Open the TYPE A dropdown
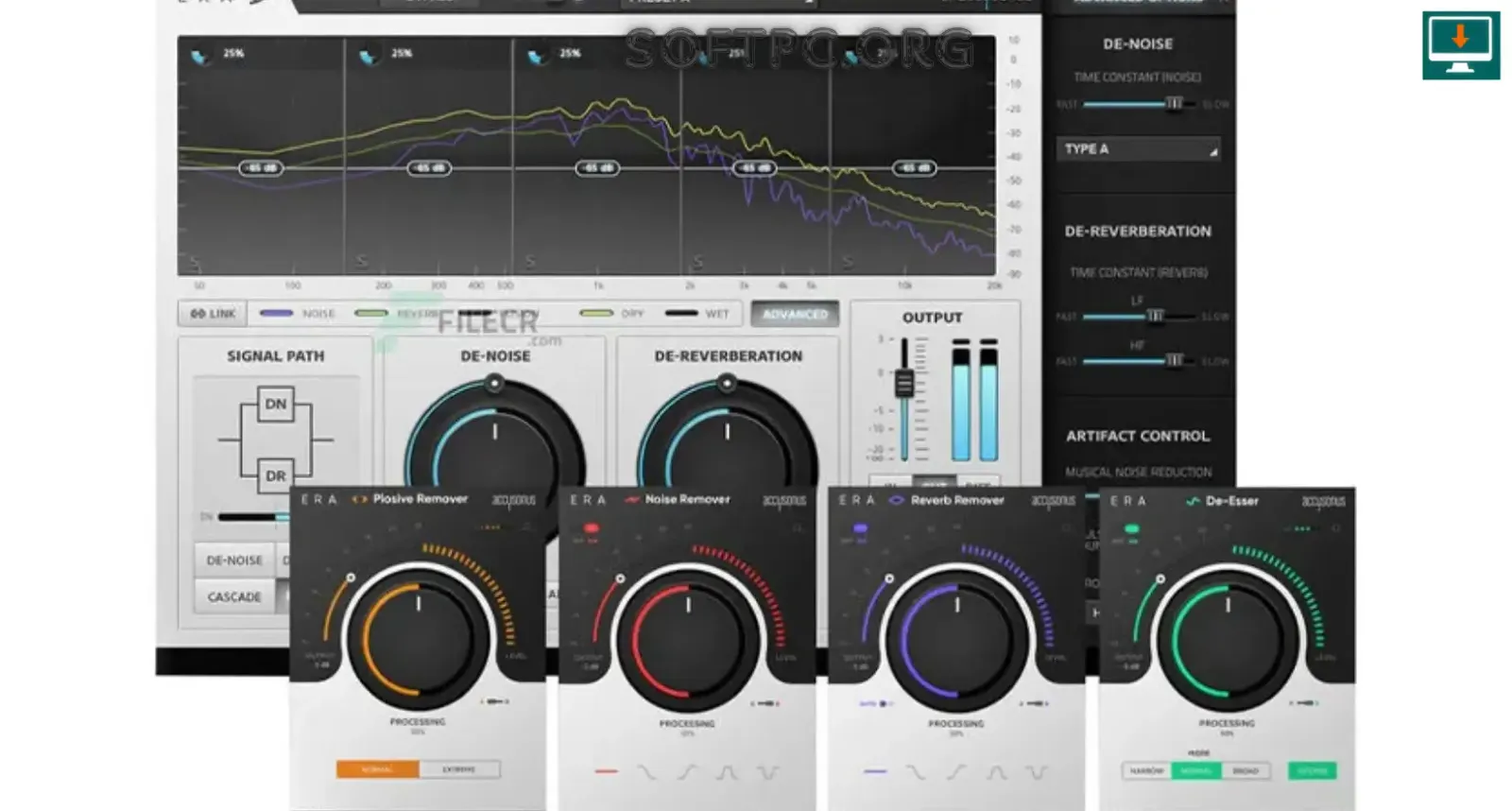 coord(1138,149)
